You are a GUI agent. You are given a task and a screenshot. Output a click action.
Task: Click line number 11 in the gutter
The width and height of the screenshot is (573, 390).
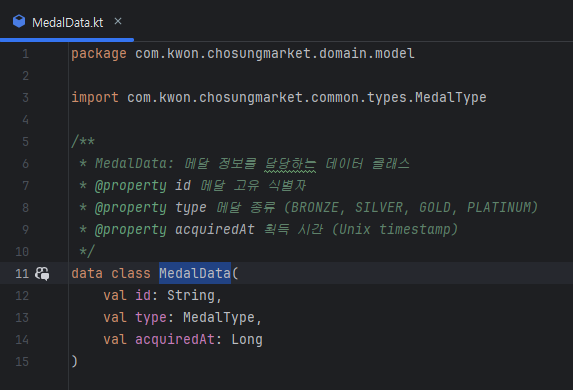[22, 273]
